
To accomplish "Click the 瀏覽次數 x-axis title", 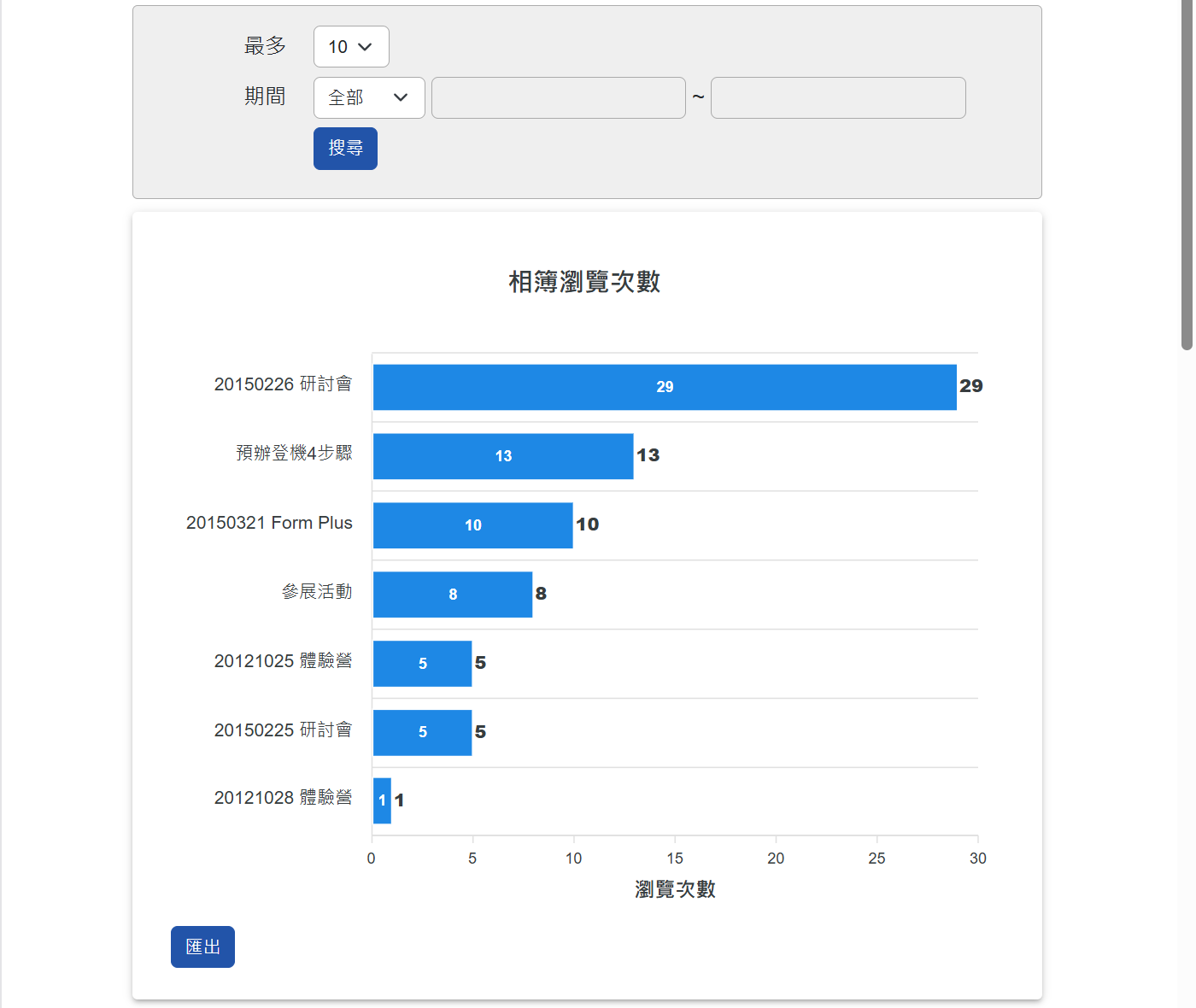I will point(675,889).
